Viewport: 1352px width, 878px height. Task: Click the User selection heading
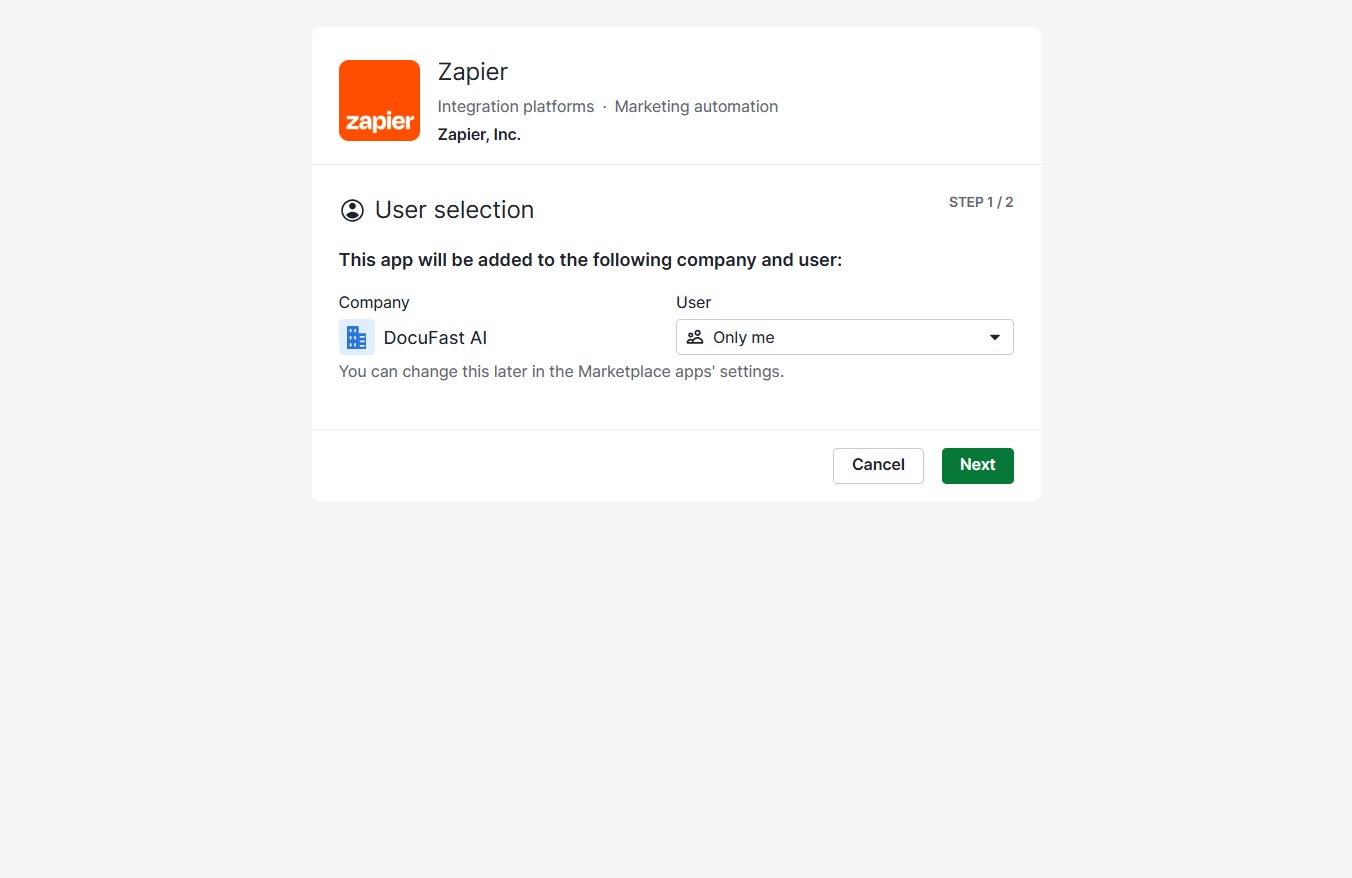tap(454, 210)
